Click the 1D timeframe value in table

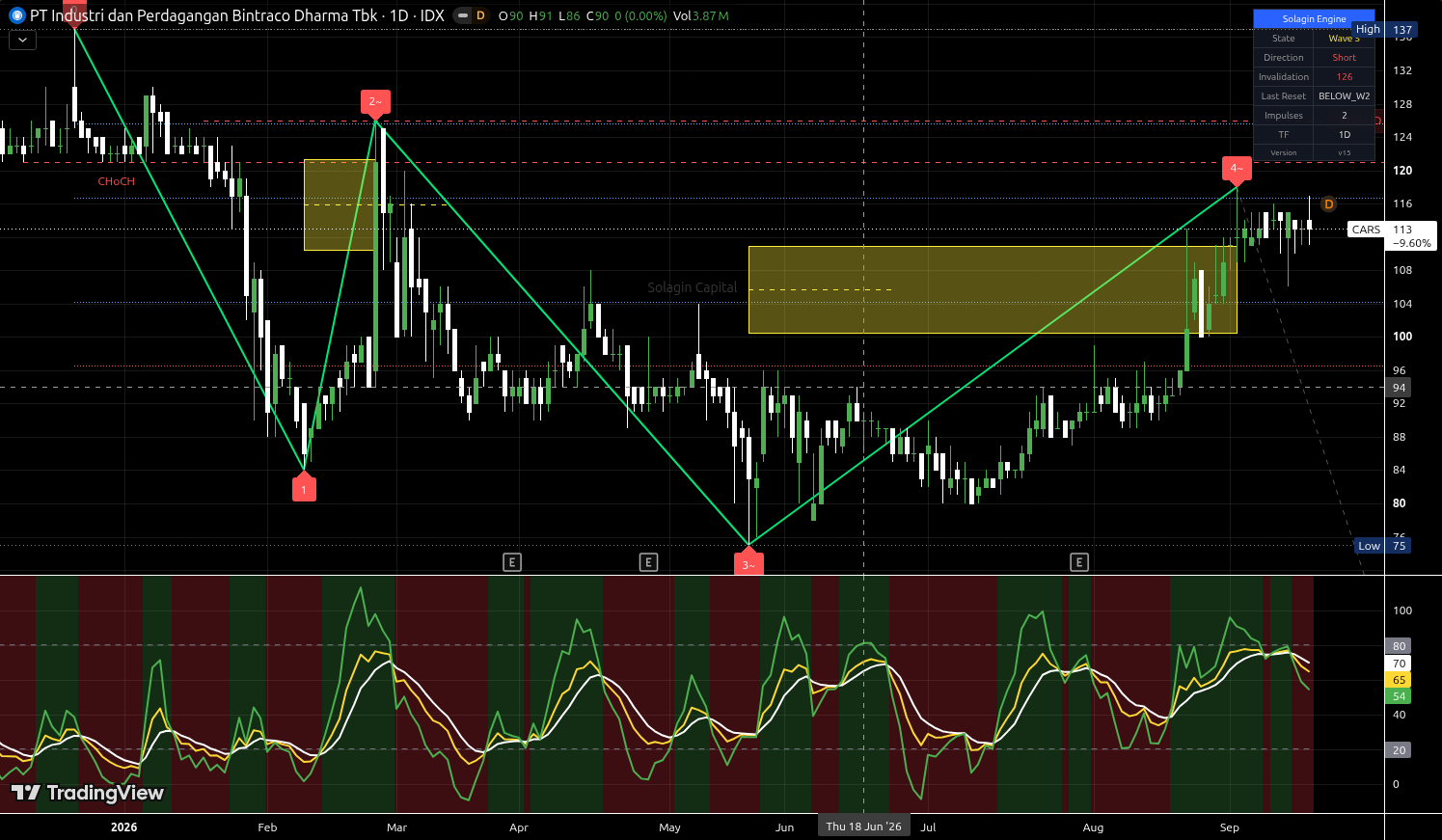(x=1345, y=135)
